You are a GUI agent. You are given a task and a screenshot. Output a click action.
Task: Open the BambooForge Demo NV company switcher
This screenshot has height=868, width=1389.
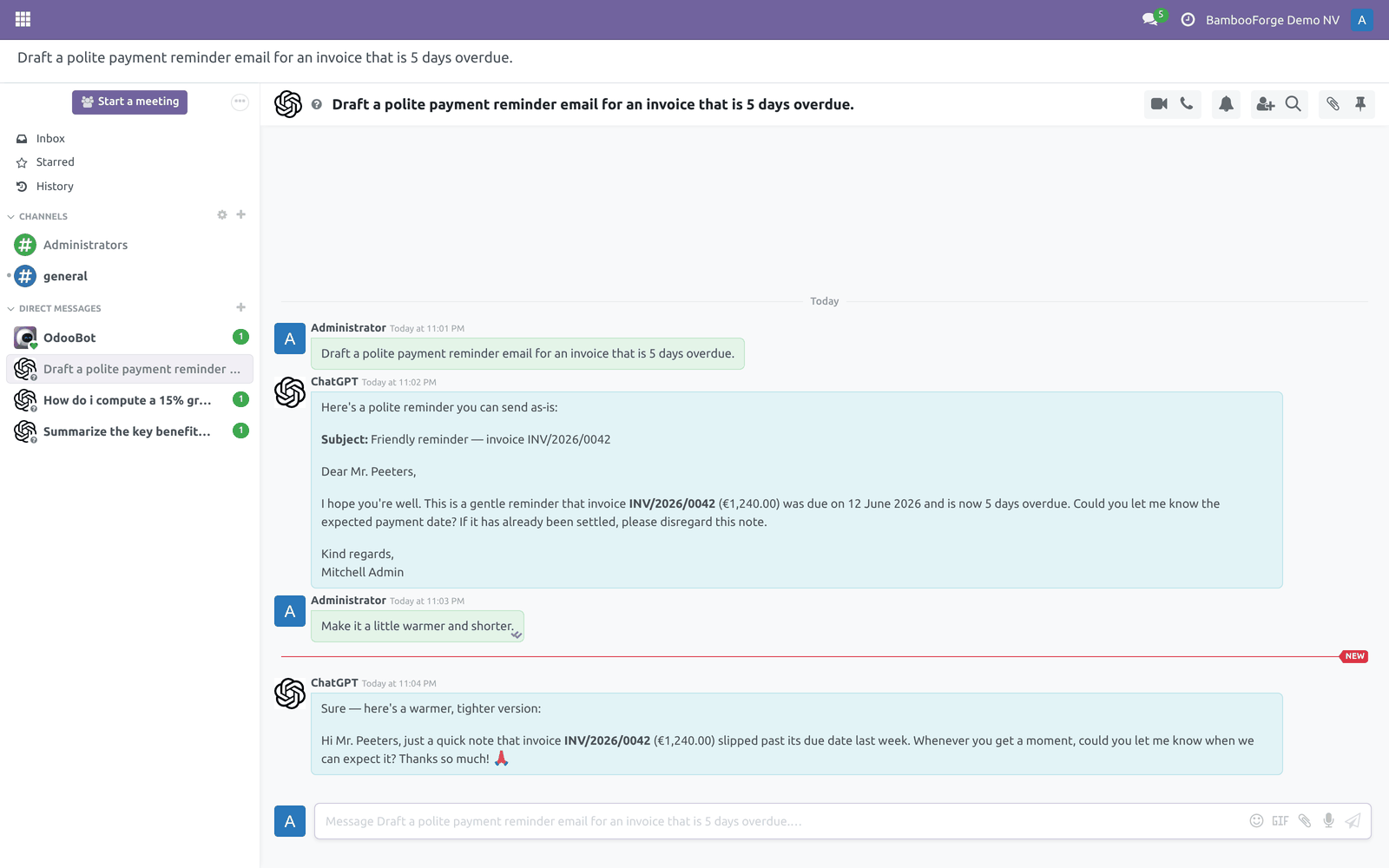1272,20
